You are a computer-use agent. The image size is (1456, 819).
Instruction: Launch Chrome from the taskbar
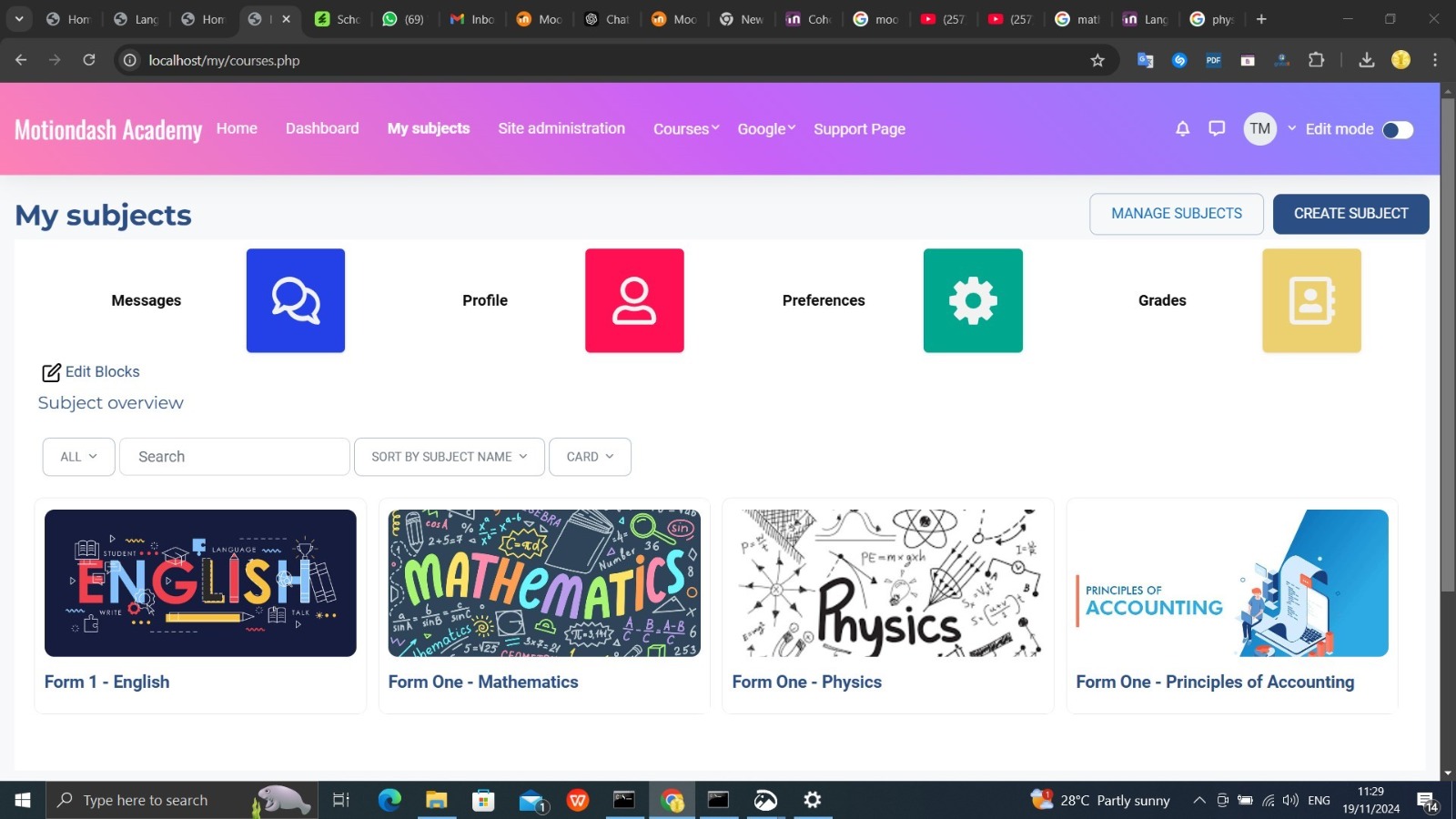pos(672,800)
